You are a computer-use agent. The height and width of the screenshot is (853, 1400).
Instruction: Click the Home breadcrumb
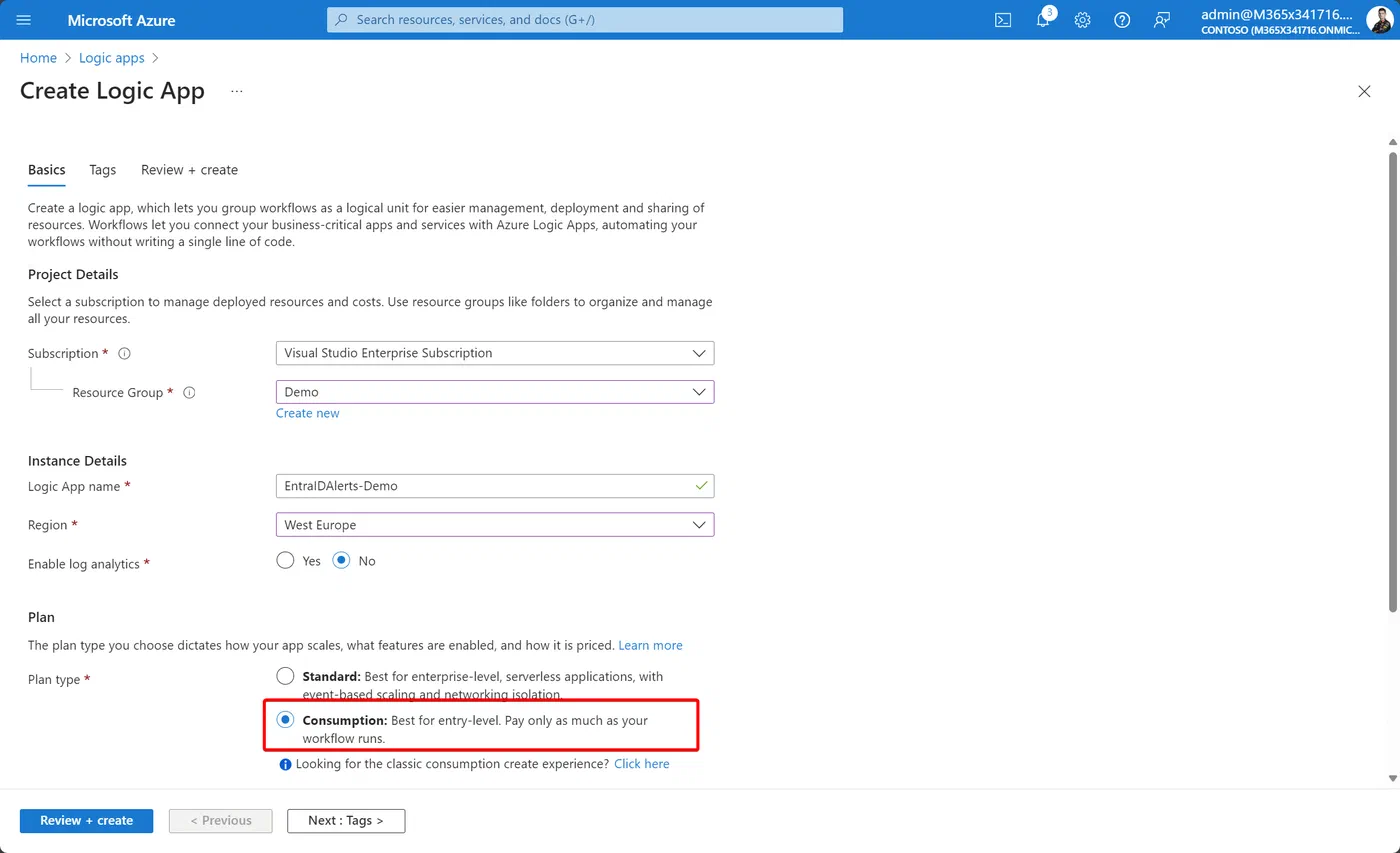pyautogui.click(x=38, y=58)
